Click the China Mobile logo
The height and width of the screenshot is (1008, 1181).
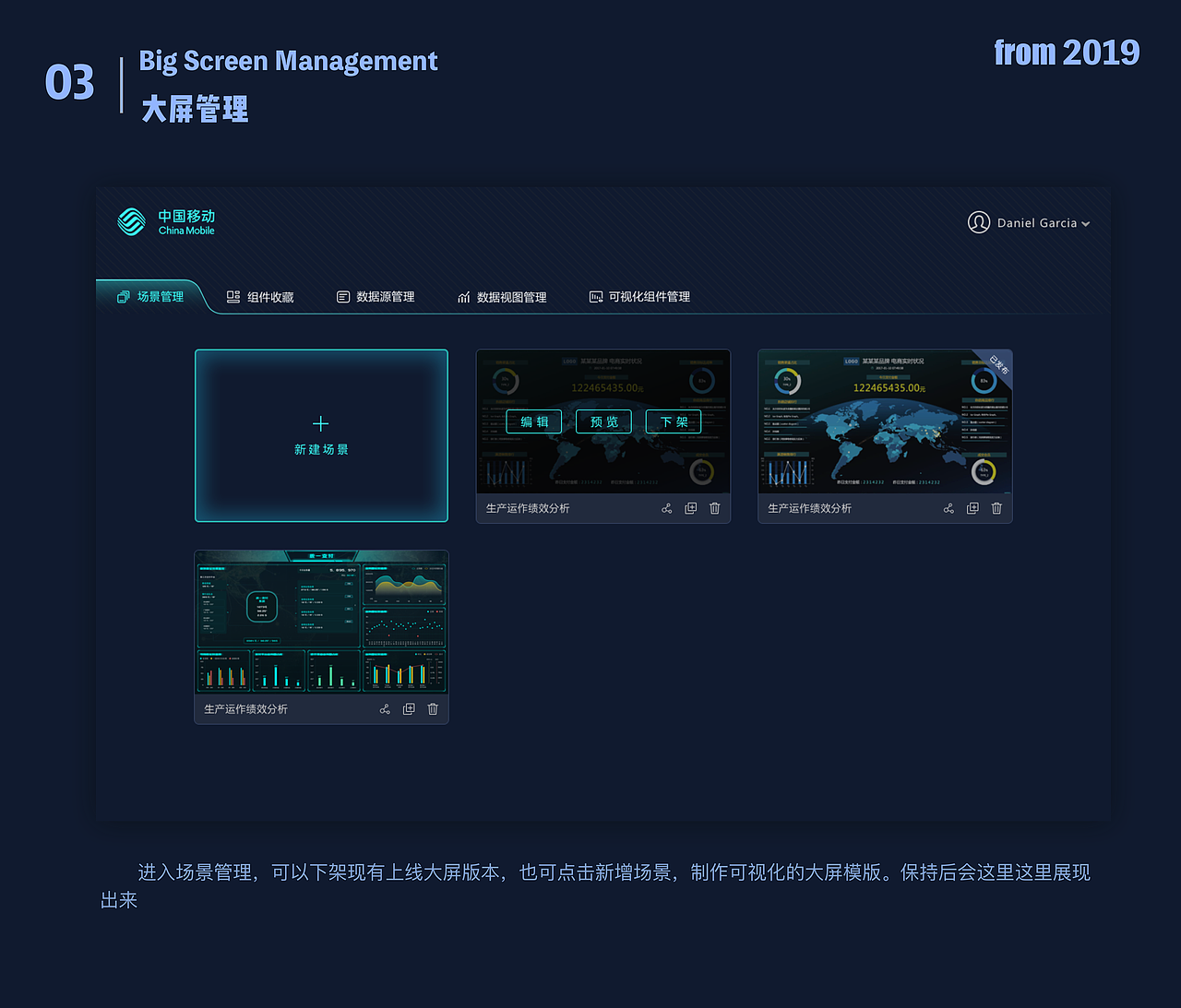click(x=166, y=221)
